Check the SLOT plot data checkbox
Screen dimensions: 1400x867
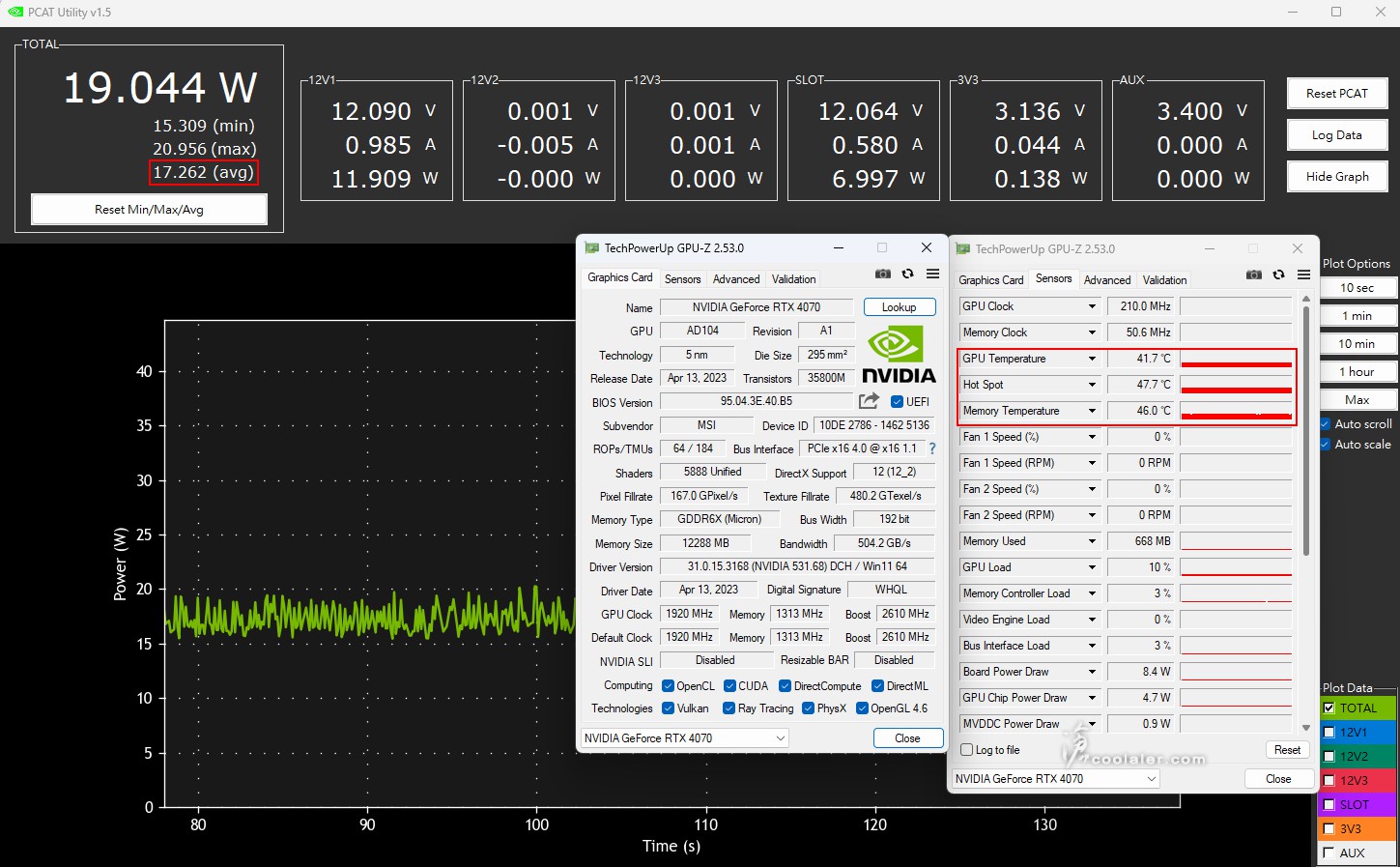click(1329, 804)
